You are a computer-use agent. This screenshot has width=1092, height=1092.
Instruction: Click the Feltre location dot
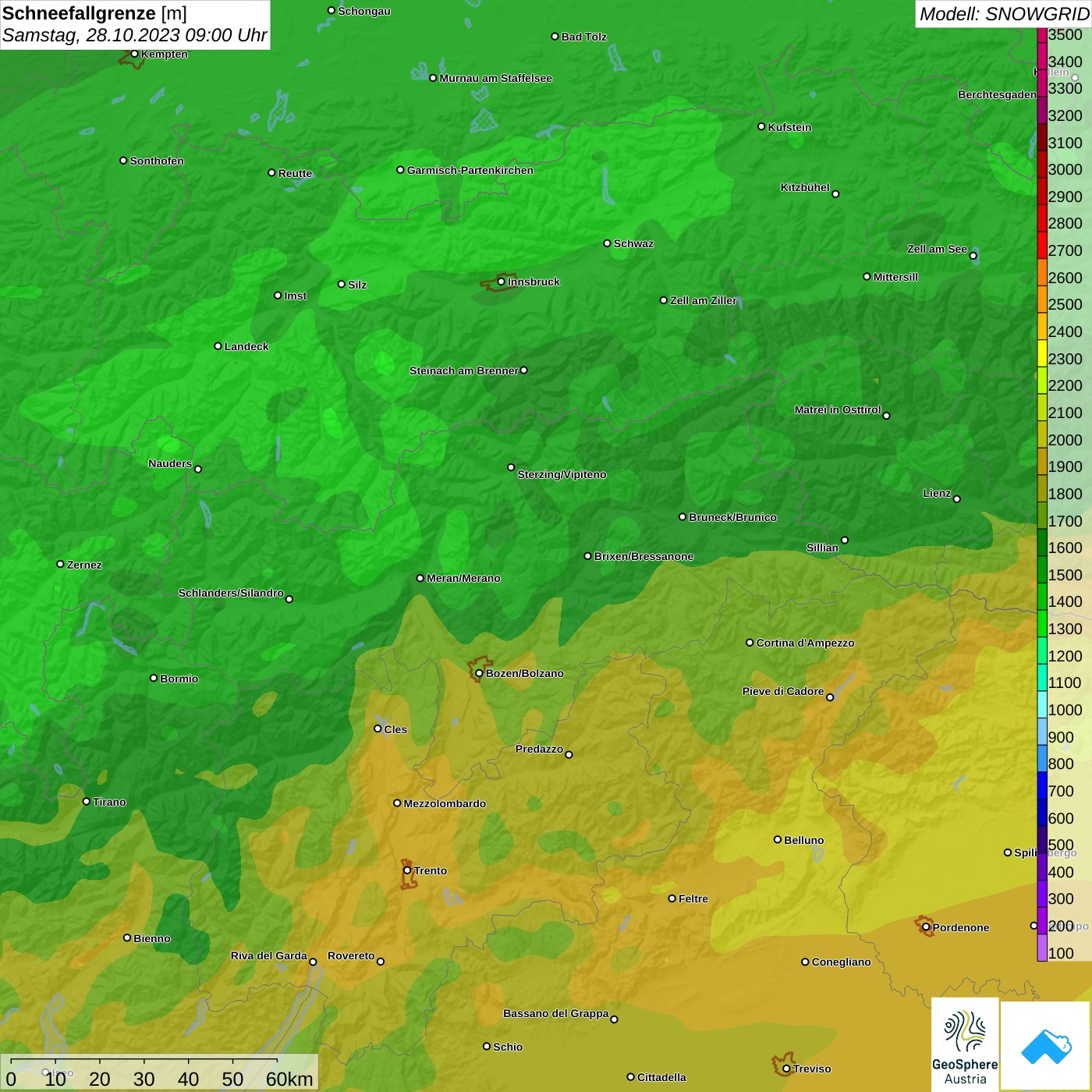pyautogui.click(x=672, y=898)
